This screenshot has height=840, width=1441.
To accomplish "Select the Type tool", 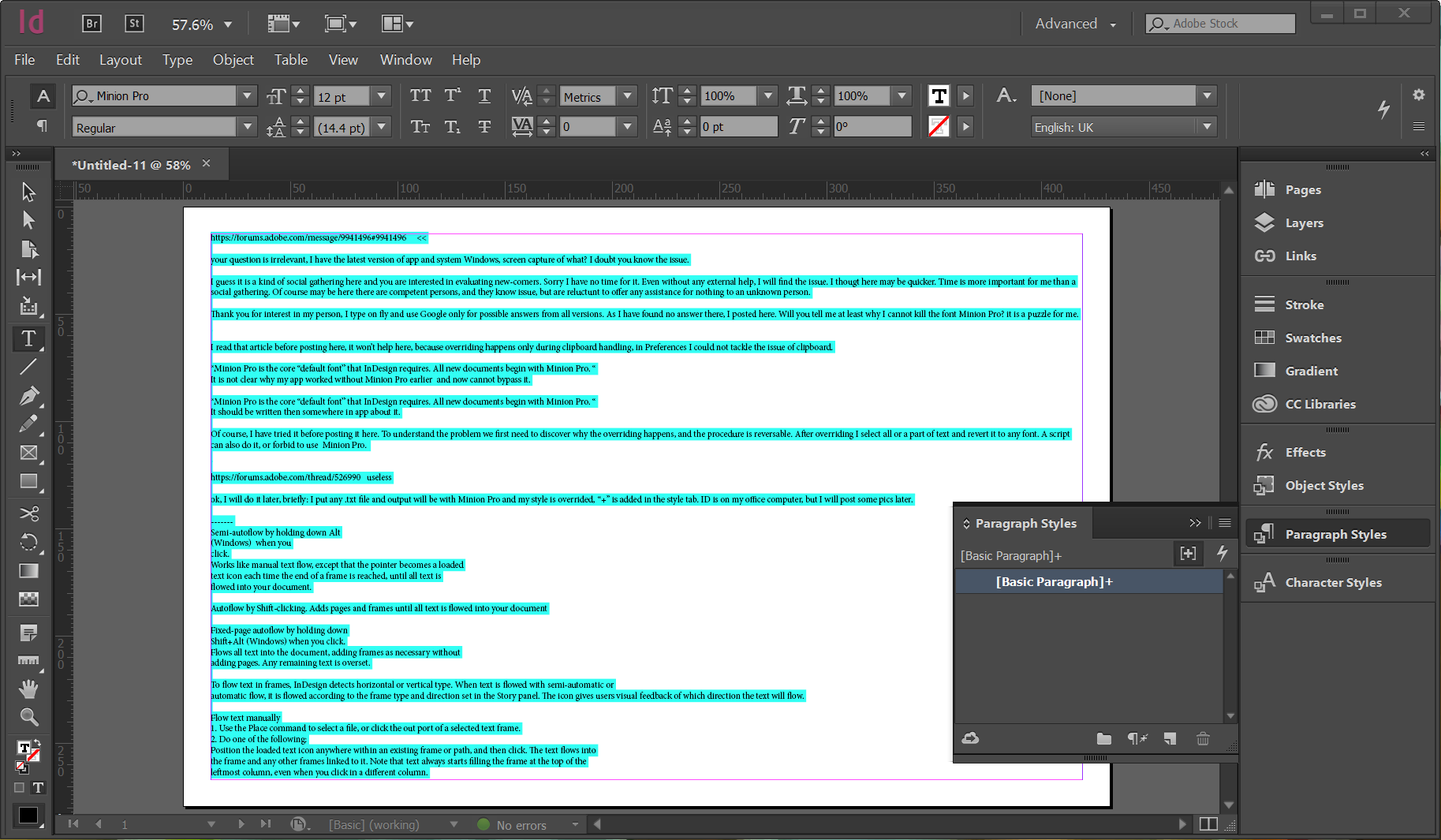I will click(28, 338).
